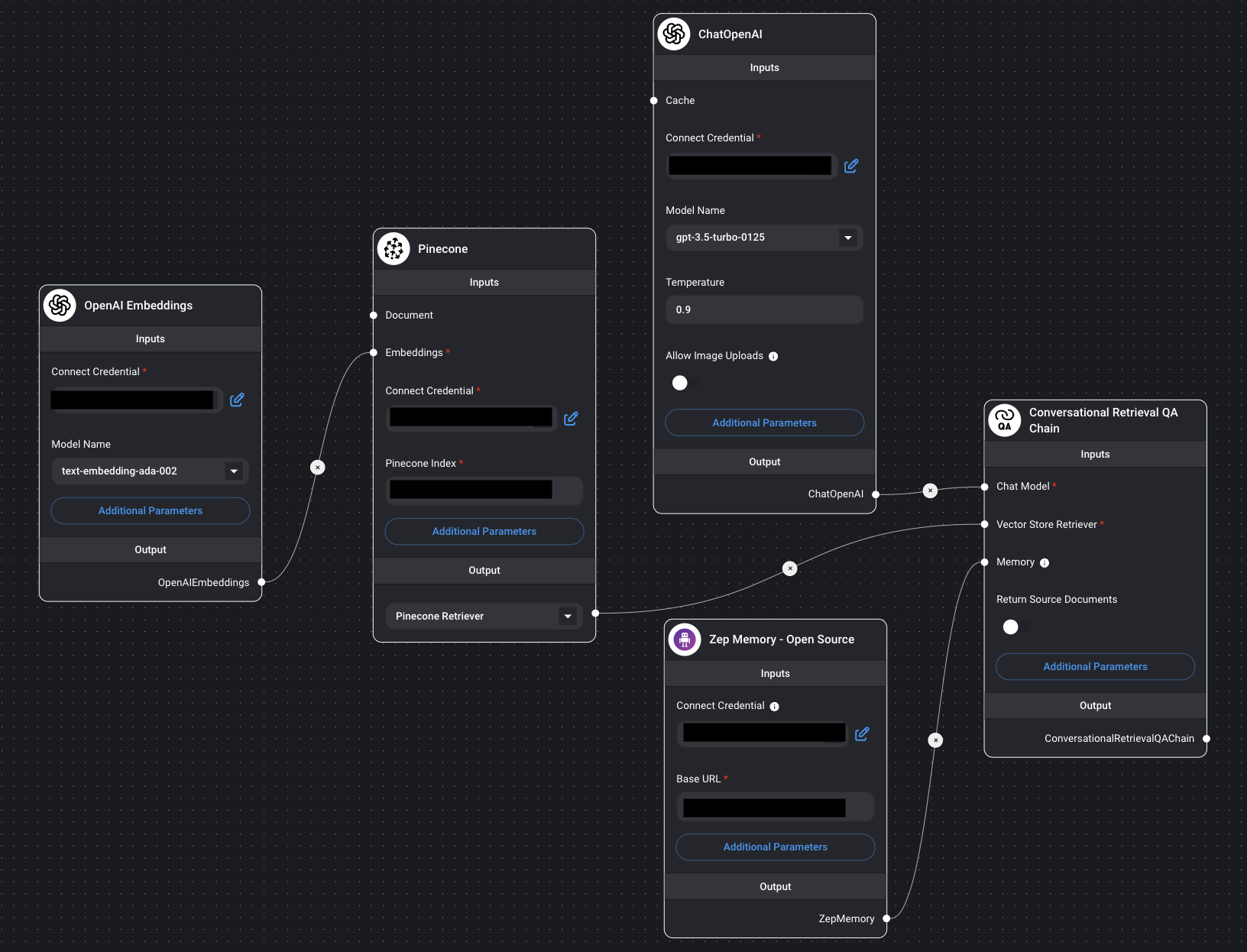Image resolution: width=1247 pixels, height=952 pixels.
Task: Open the gpt-3.5-turbo-0125 Model Name dropdown
Action: (847, 238)
